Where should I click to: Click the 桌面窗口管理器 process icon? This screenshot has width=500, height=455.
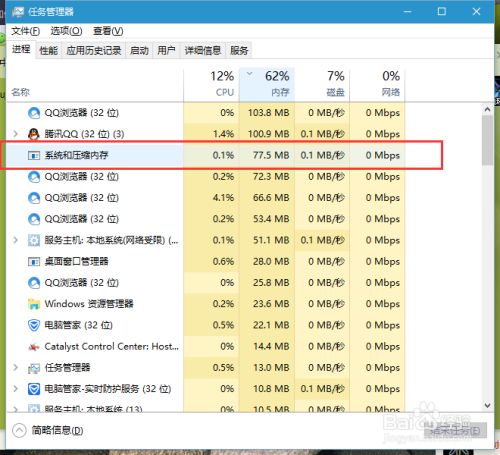[x=34, y=262]
